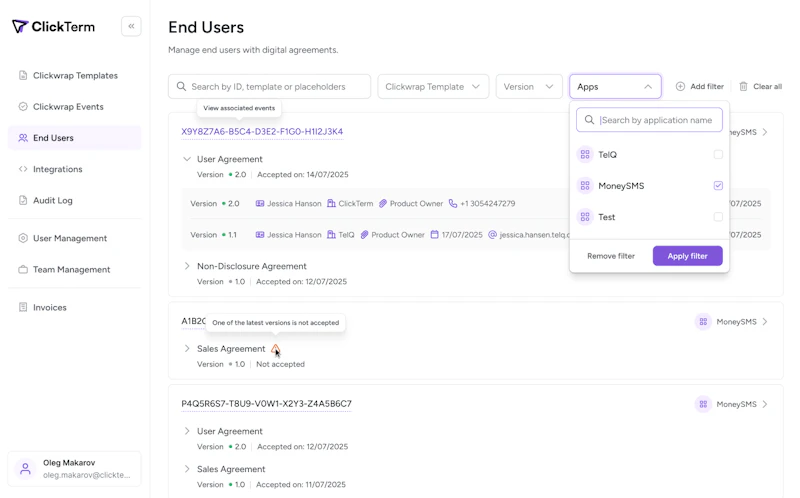Click the phone icon before +1 3054247279

453,204
